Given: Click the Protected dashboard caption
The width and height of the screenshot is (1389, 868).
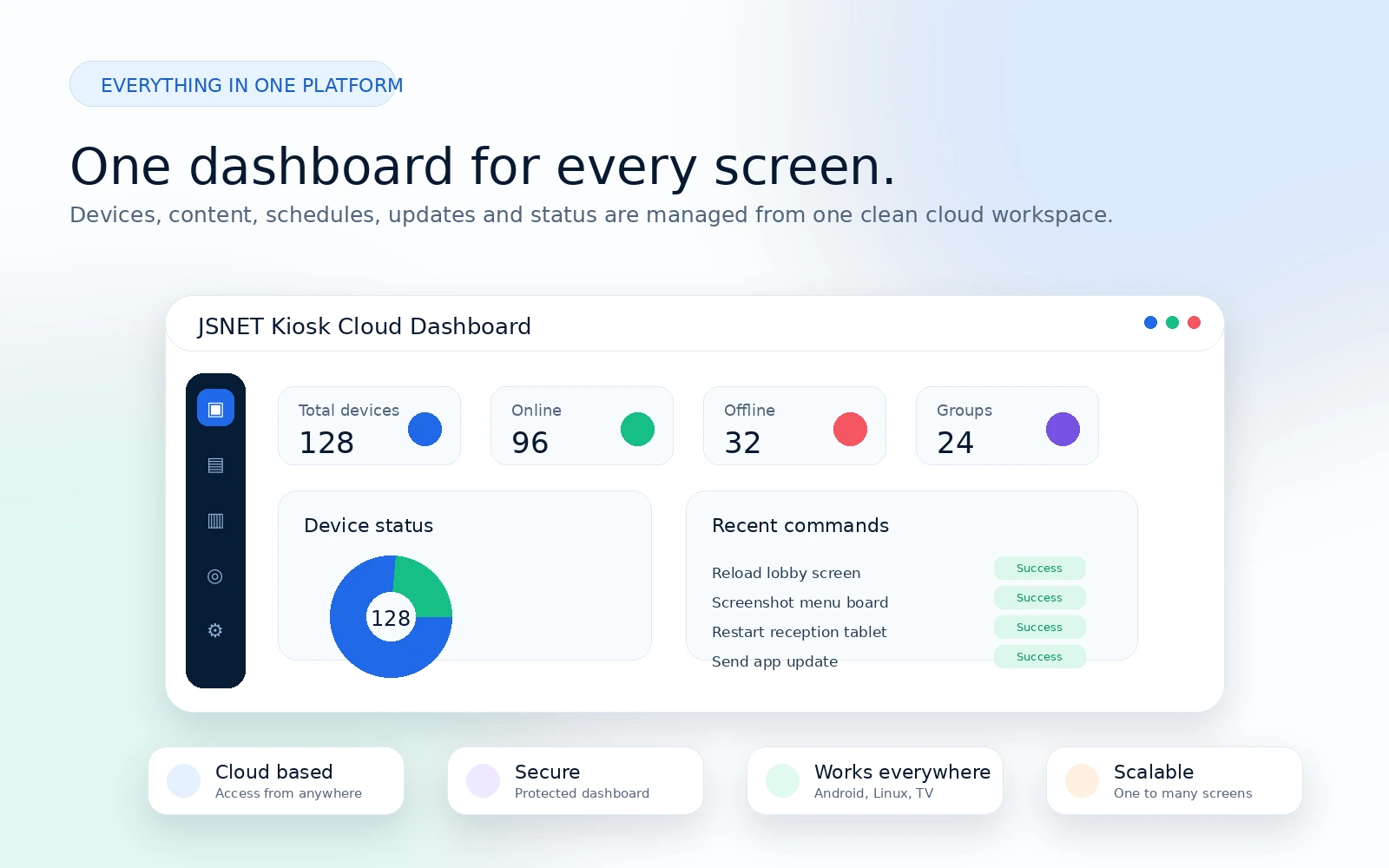Looking at the screenshot, I should pyautogui.click(x=582, y=793).
